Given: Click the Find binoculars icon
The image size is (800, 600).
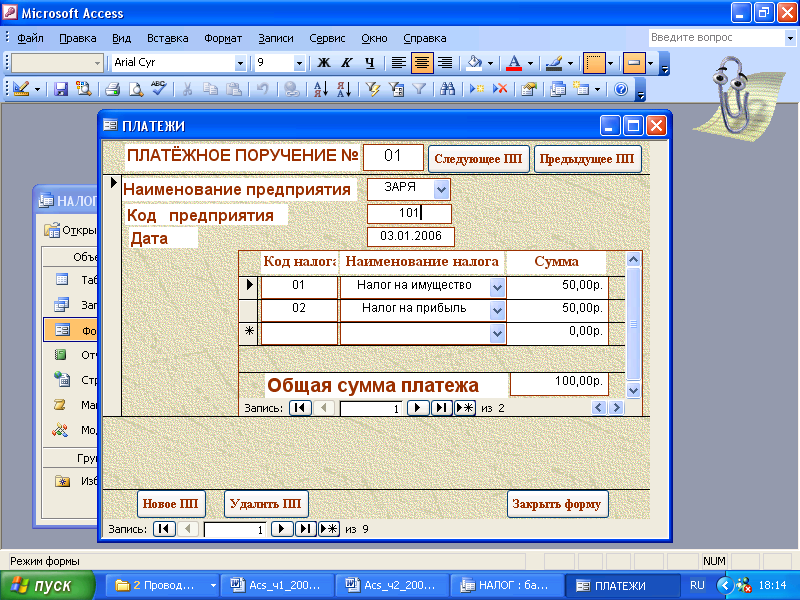Looking at the screenshot, I should coord(448,89).
